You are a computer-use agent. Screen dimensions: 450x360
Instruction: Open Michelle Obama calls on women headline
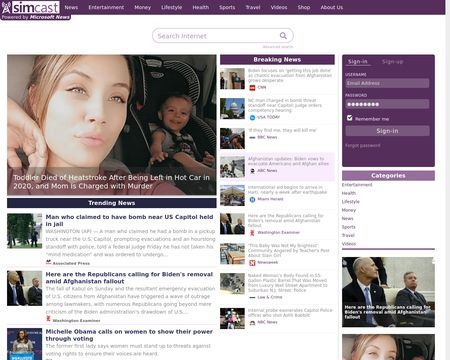(129, 335)
